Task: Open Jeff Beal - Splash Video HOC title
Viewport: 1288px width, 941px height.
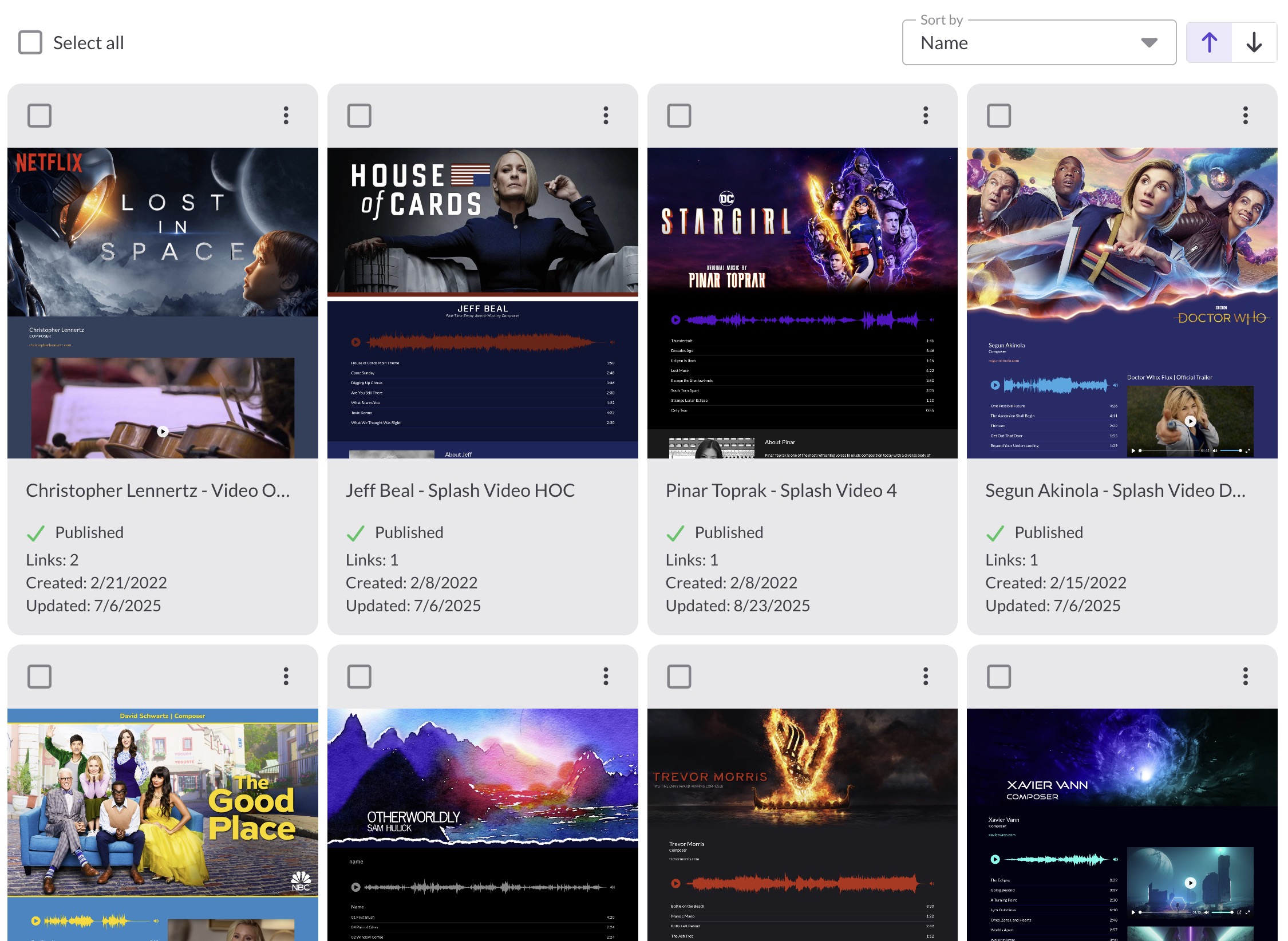Action: 460,491
